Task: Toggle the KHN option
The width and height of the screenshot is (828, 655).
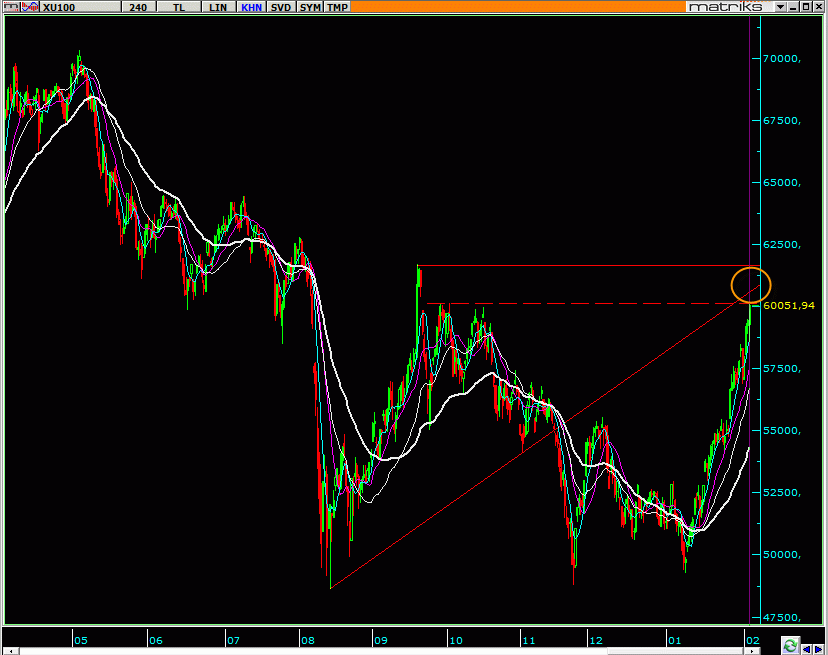Action: (250, 7)
